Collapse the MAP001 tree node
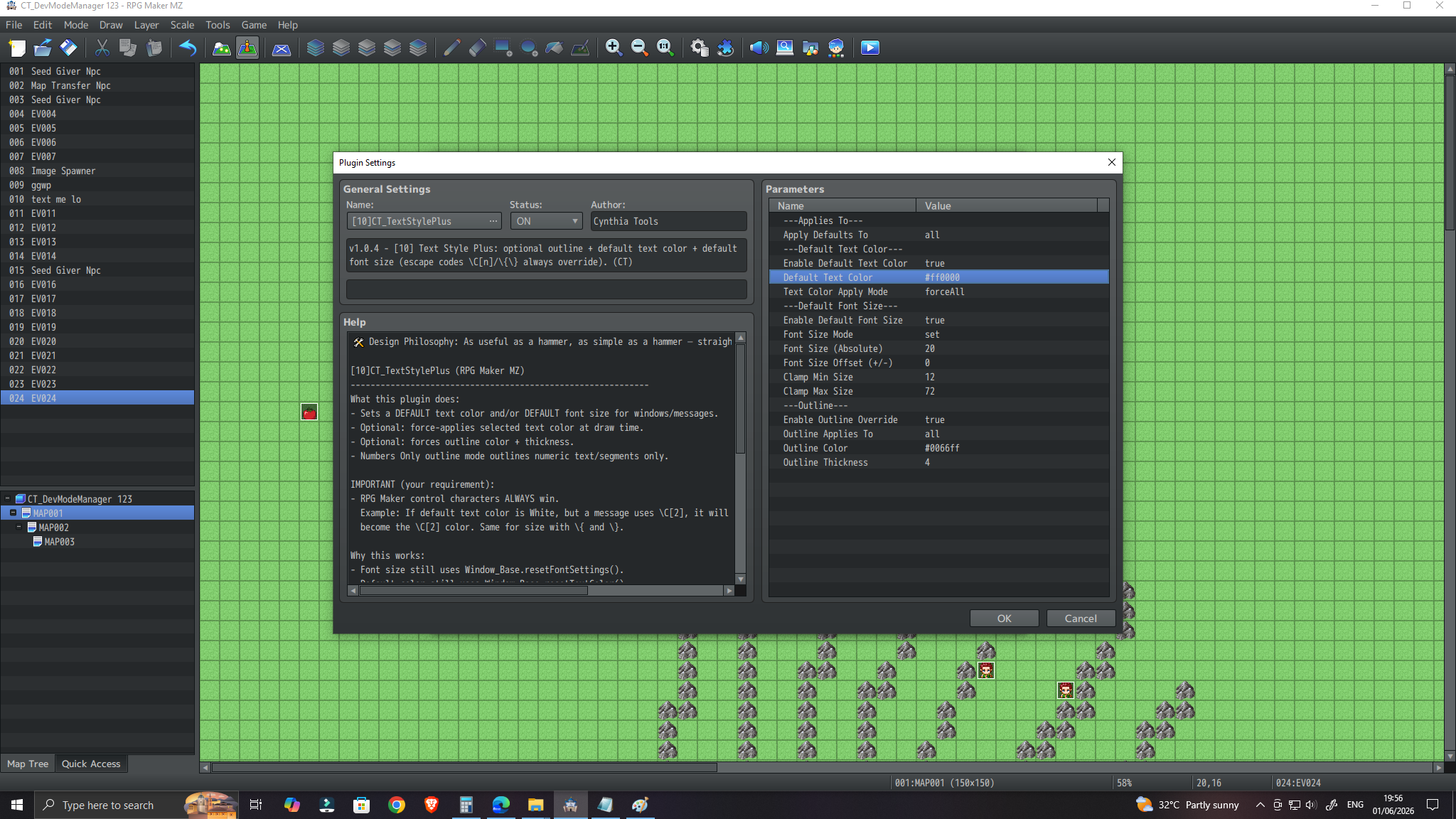This screenshot has width=1456, height=819. [13, 513]
